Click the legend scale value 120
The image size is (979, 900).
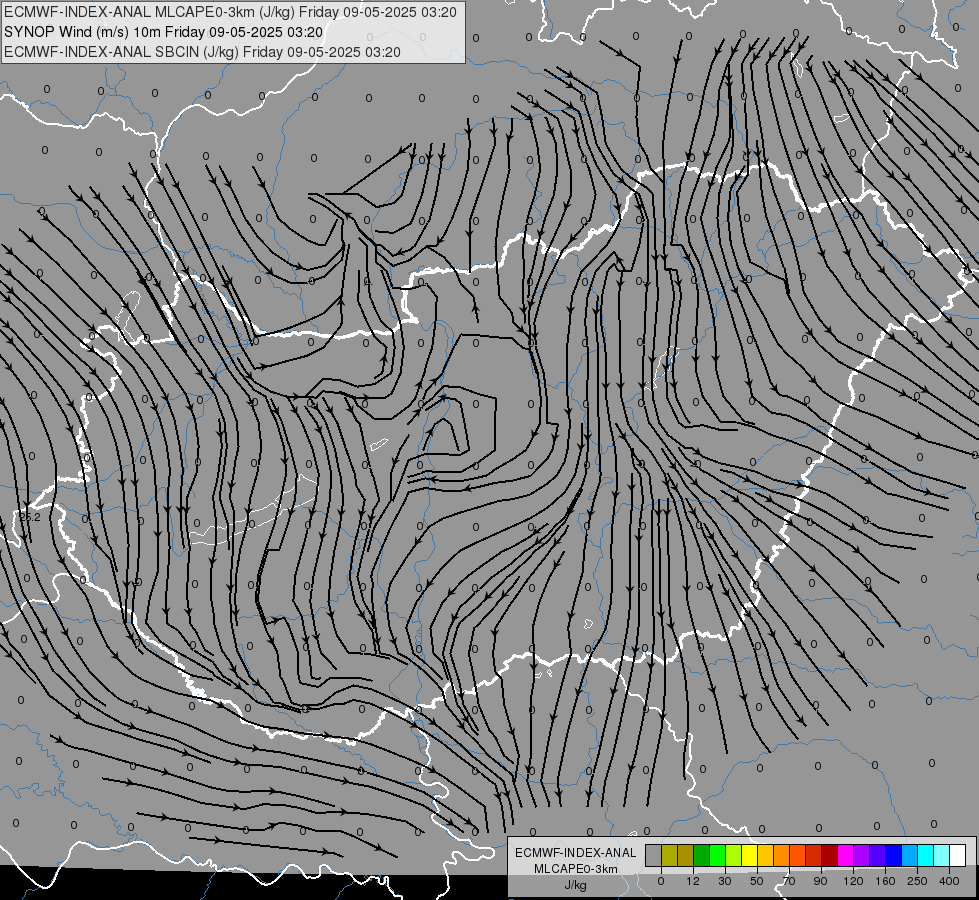853,881
